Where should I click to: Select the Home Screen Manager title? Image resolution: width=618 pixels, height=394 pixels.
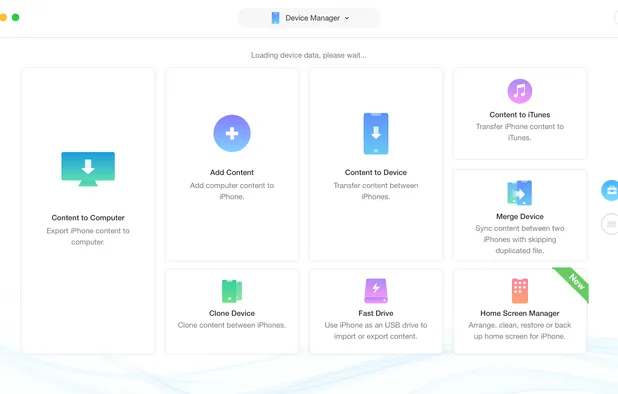click(x=519, y=313)
